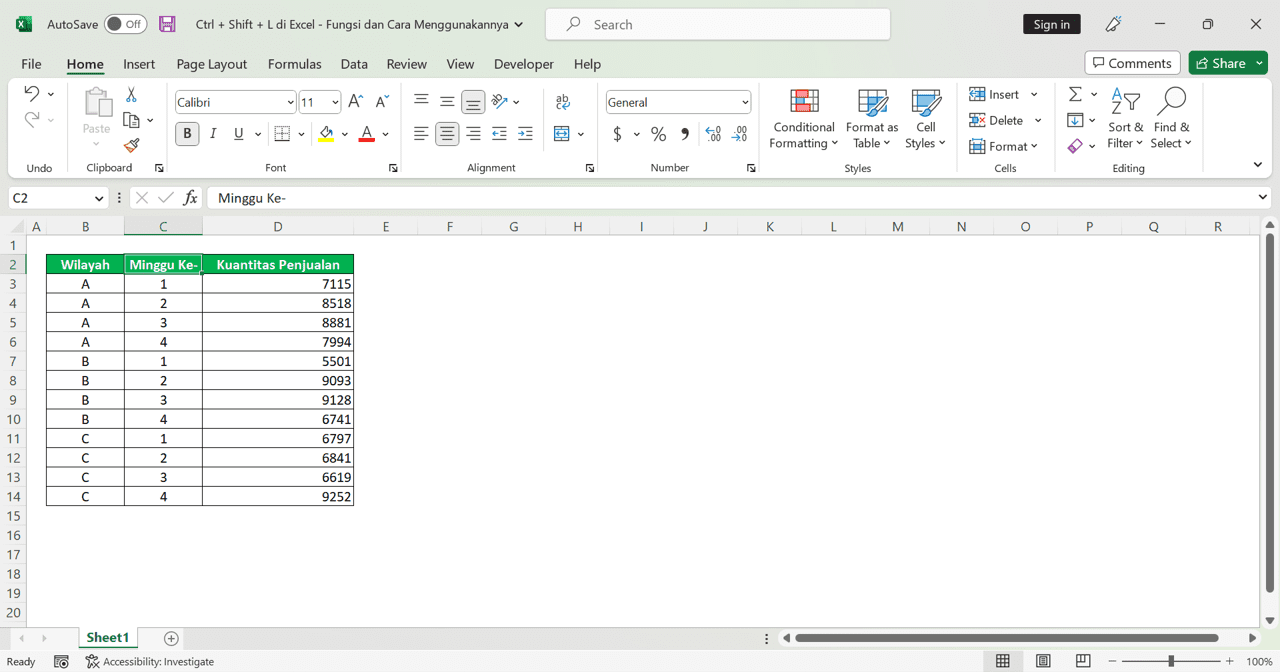The height and width of the screenshot is (672, 1280).
Task: Activate the Format Painter brush
Action: (131, 146)
